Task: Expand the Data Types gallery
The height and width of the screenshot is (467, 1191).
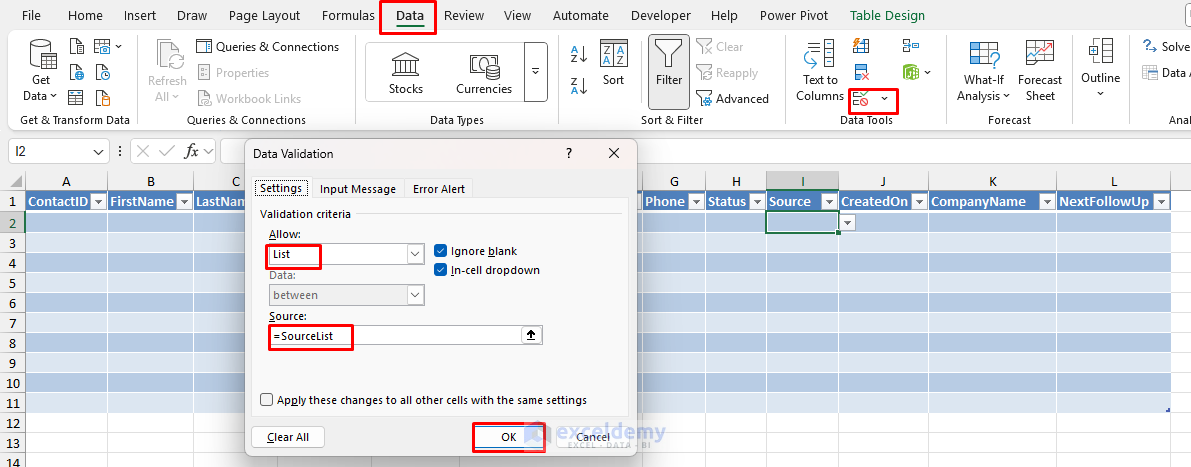Action: tap(535, 72)
